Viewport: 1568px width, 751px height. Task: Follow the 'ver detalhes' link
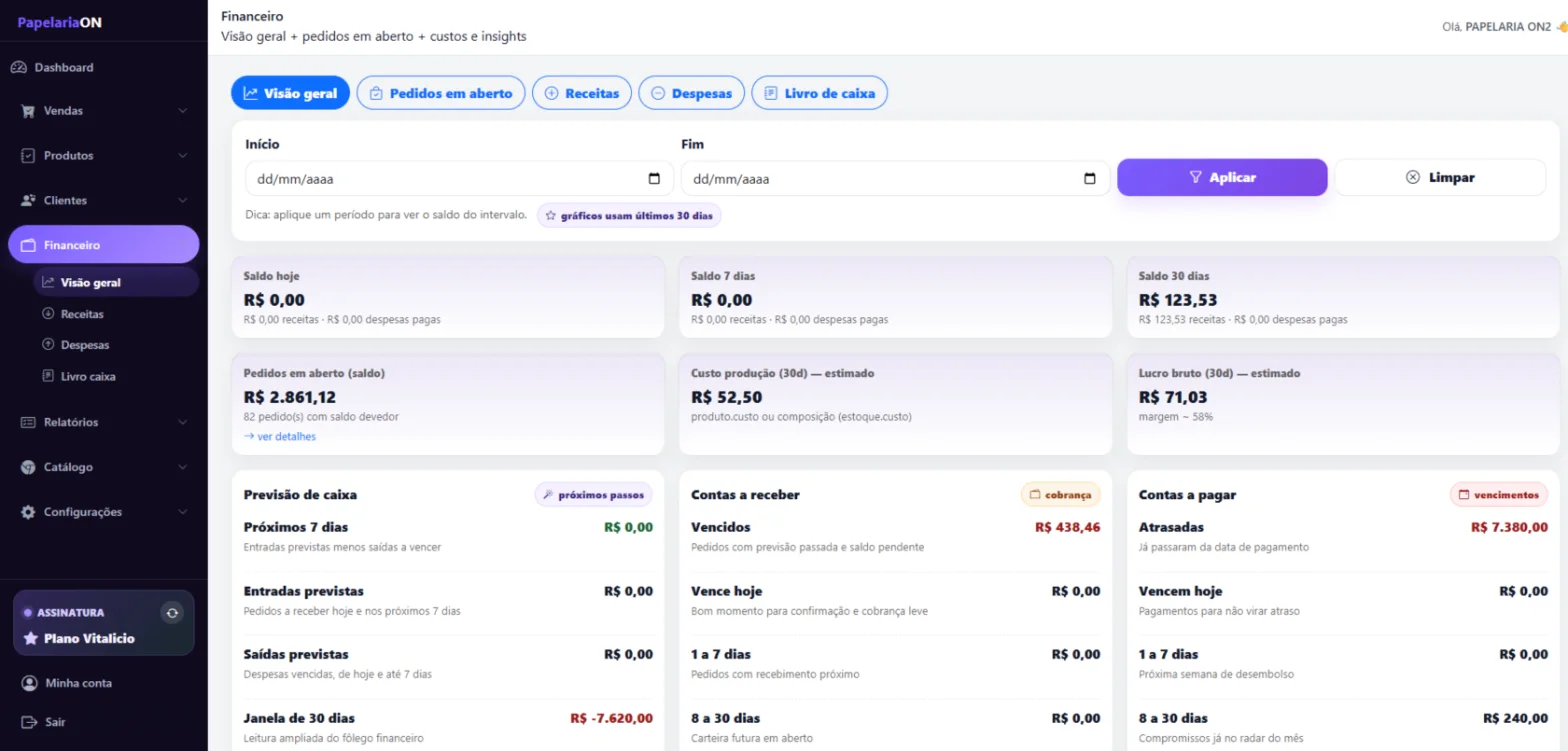[x=280, y=437]
